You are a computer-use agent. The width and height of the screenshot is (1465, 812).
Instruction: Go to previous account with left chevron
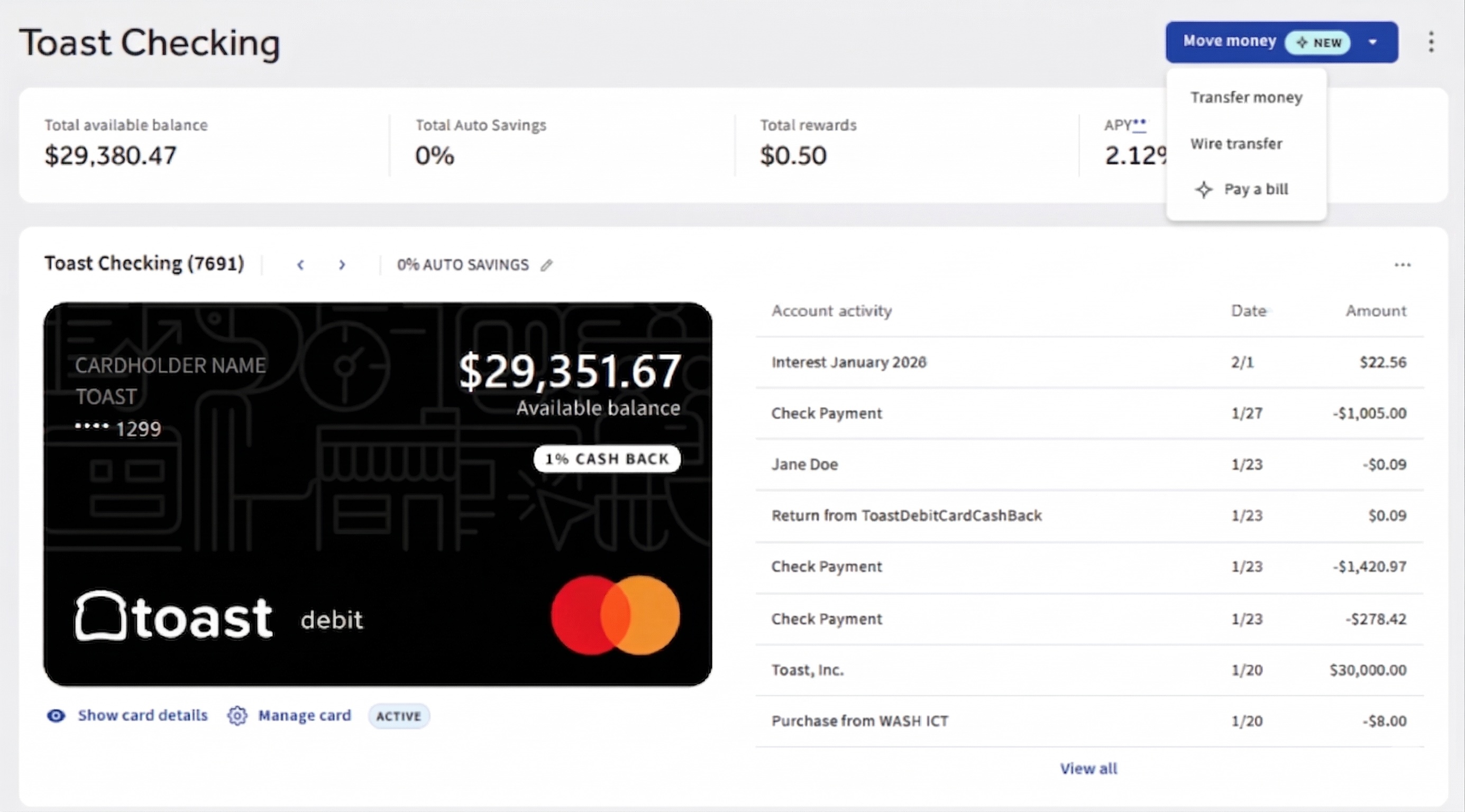tap(300, 264)
